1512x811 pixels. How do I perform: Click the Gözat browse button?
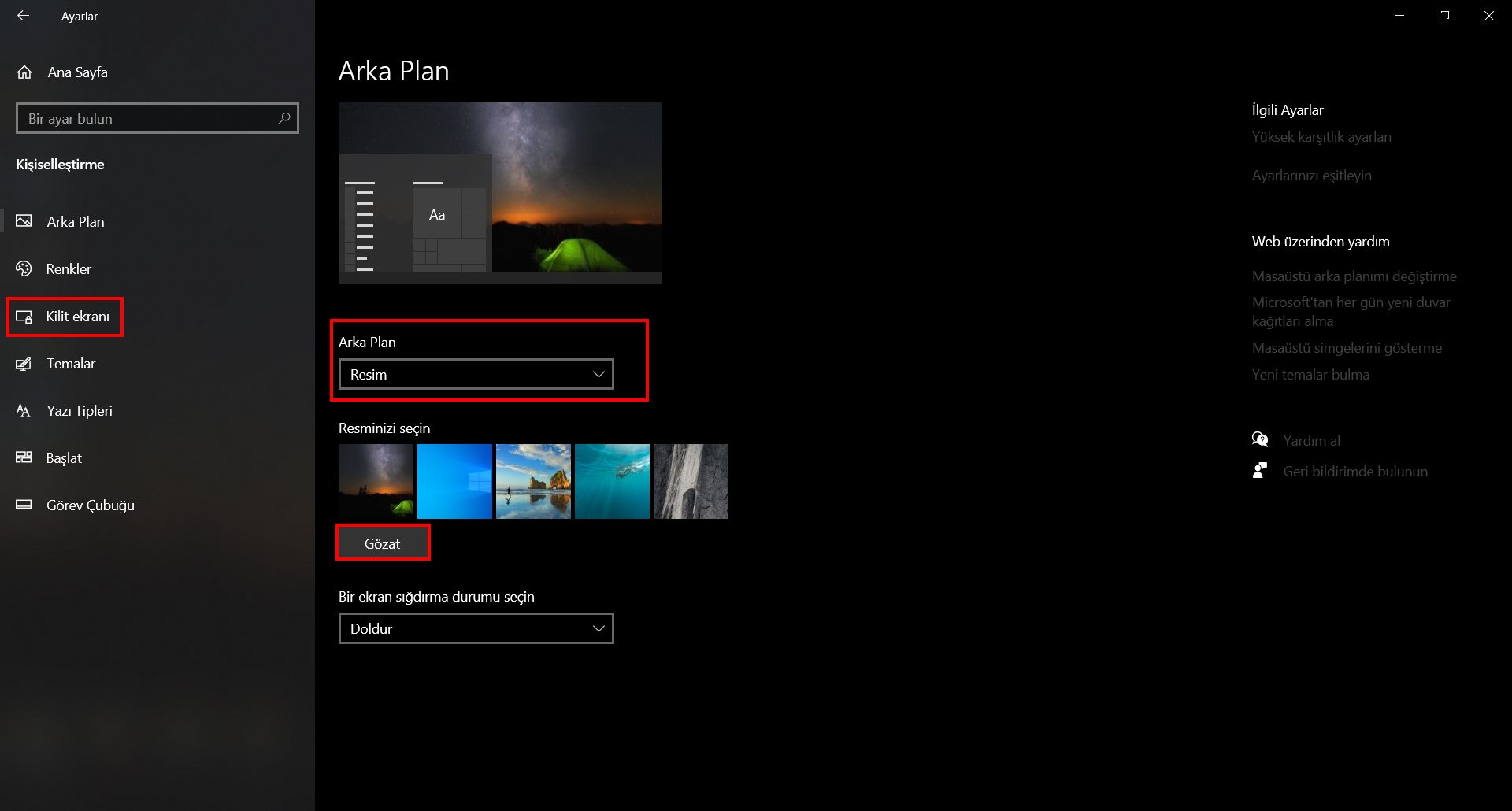383,543
